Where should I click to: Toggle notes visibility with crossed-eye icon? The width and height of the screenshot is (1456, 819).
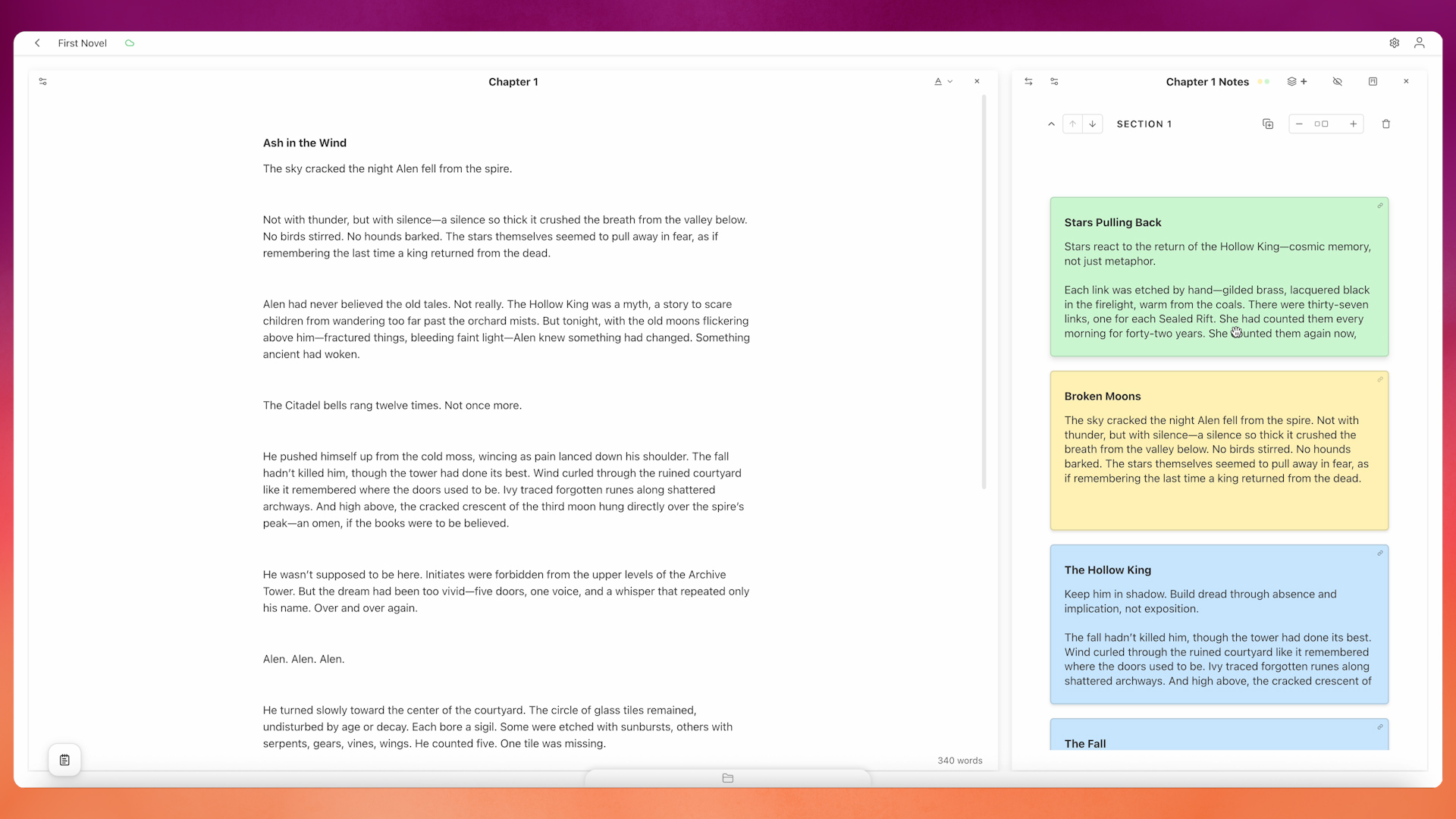click(1337, 82)
